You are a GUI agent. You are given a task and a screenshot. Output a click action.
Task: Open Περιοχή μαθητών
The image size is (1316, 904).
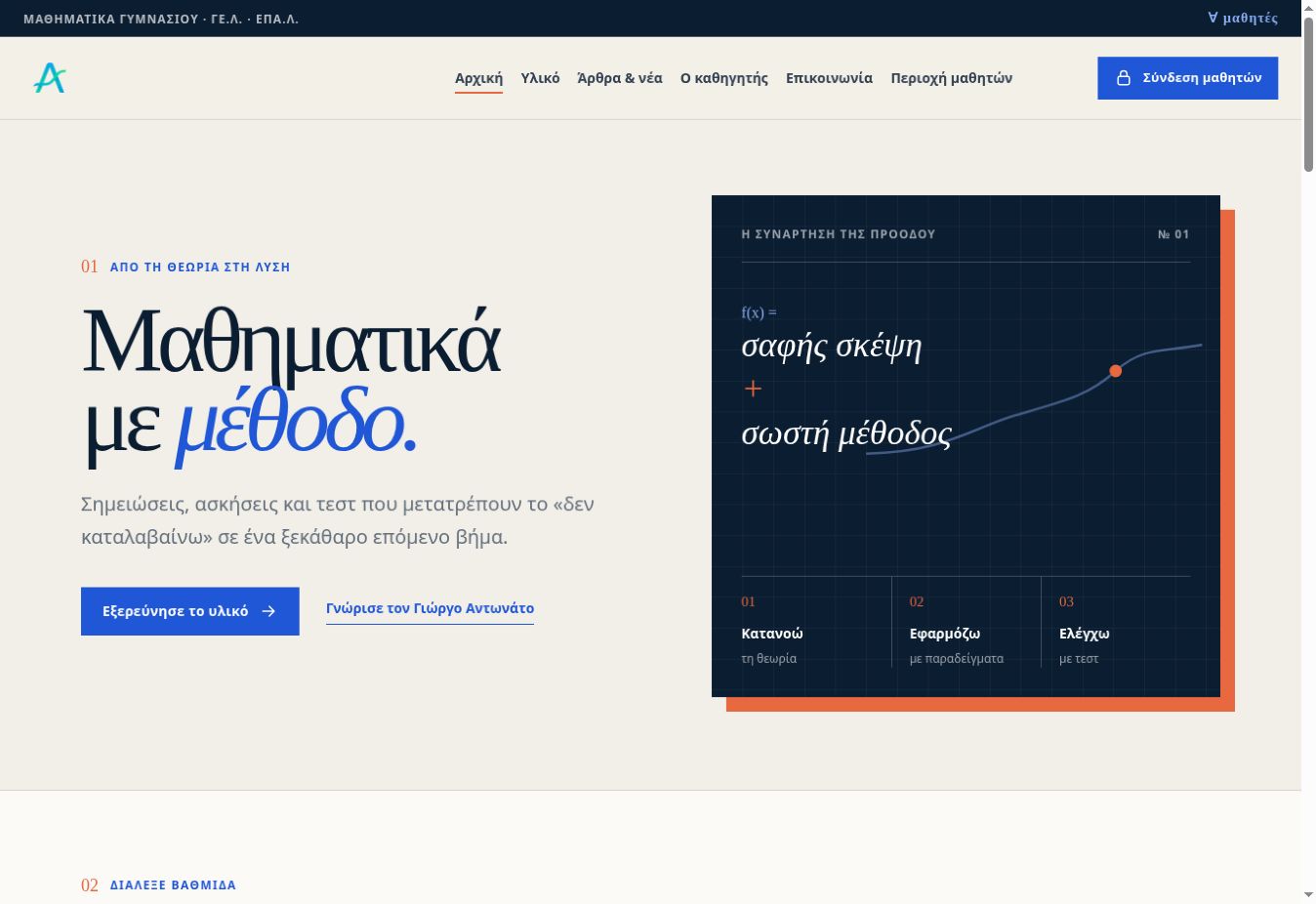(x=951, y=78)
